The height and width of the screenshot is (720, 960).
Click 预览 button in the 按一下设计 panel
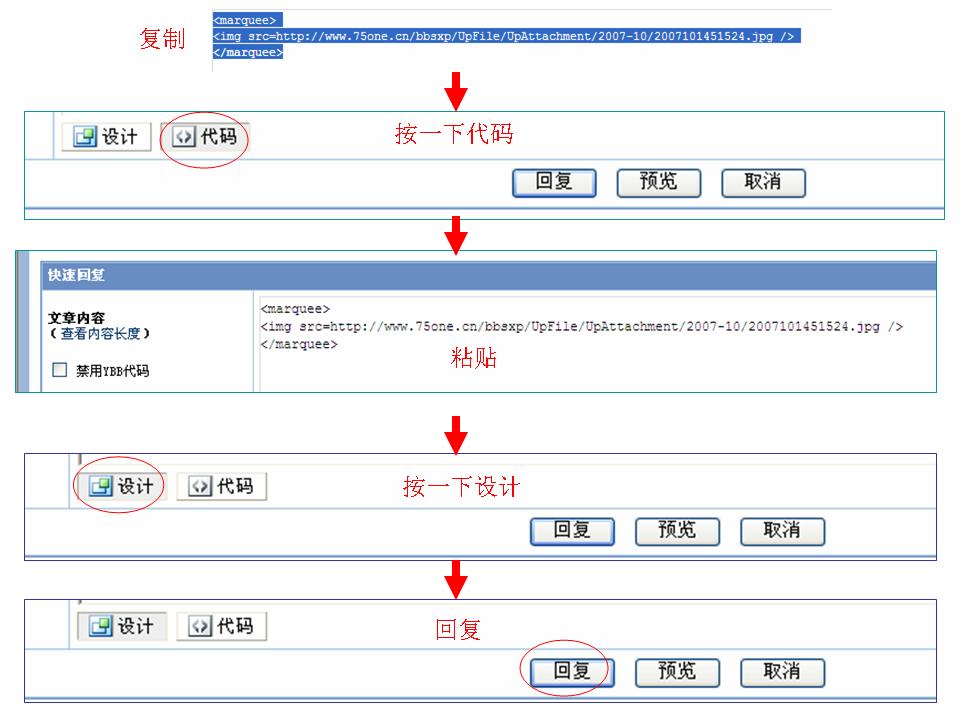click(677, 531)
